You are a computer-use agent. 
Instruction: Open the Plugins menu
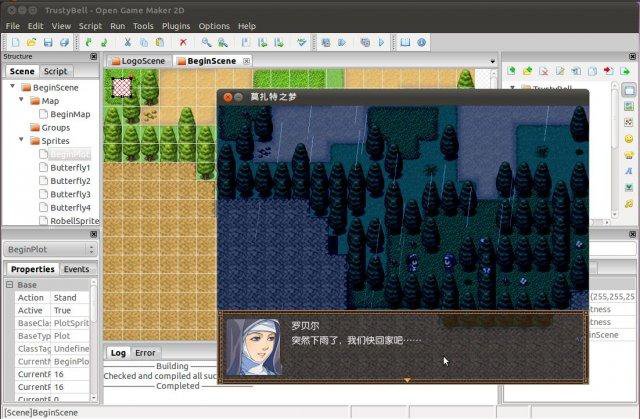pyautogui.click(x=176, y=26)
